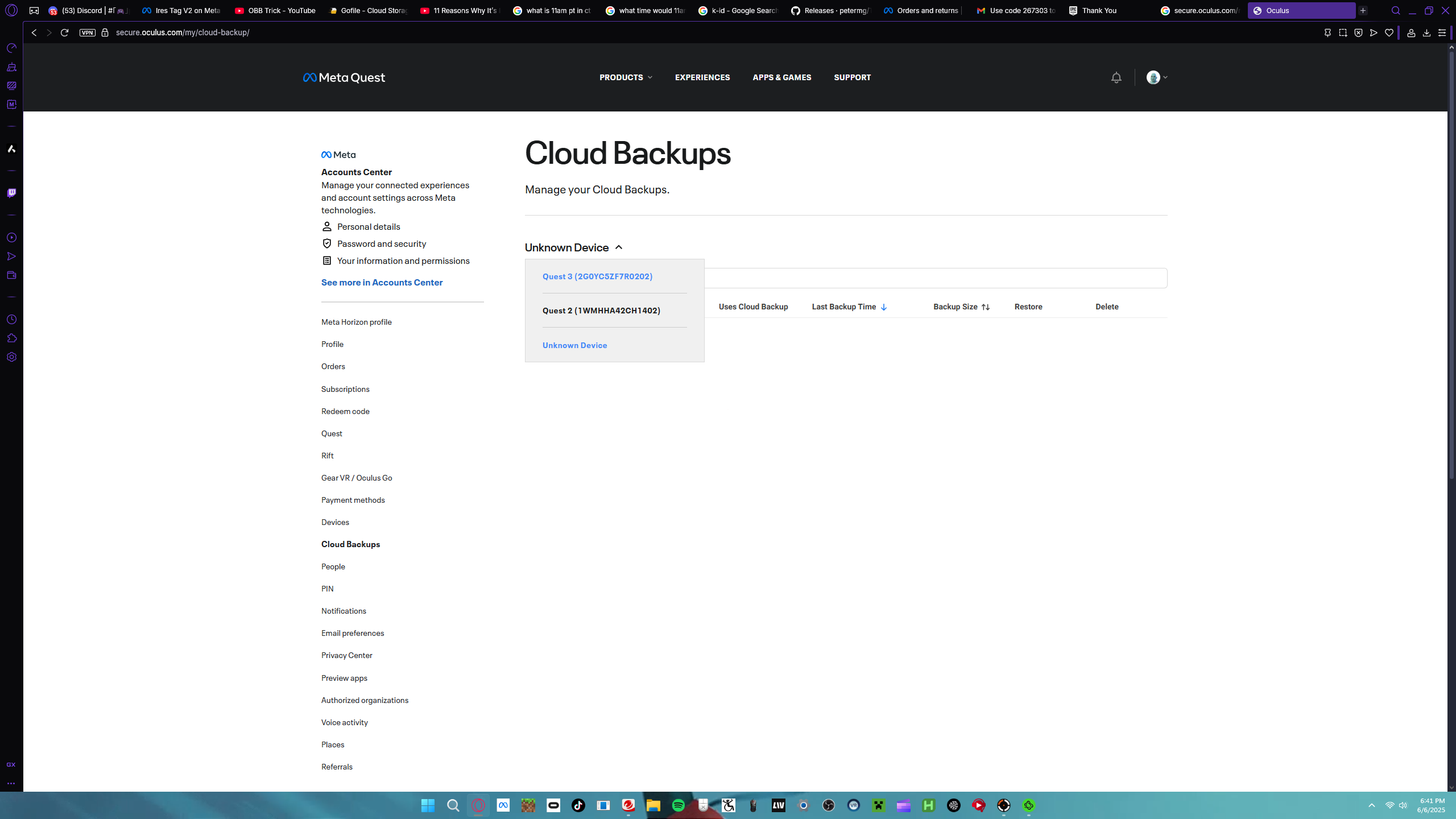Open the profile avatar account dropdown
The width and height of the screenshot is (1456, 819).
[1157, 77]
